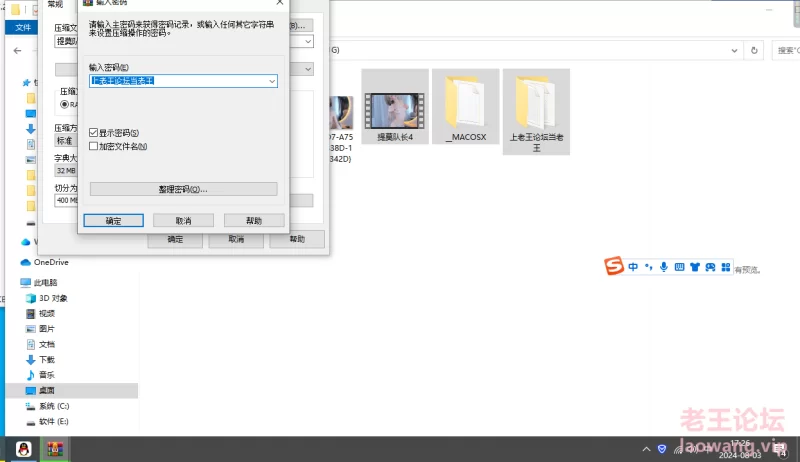Select the _MACOSX folder
The height and width of the screenshot is (462, 800).
465,107
